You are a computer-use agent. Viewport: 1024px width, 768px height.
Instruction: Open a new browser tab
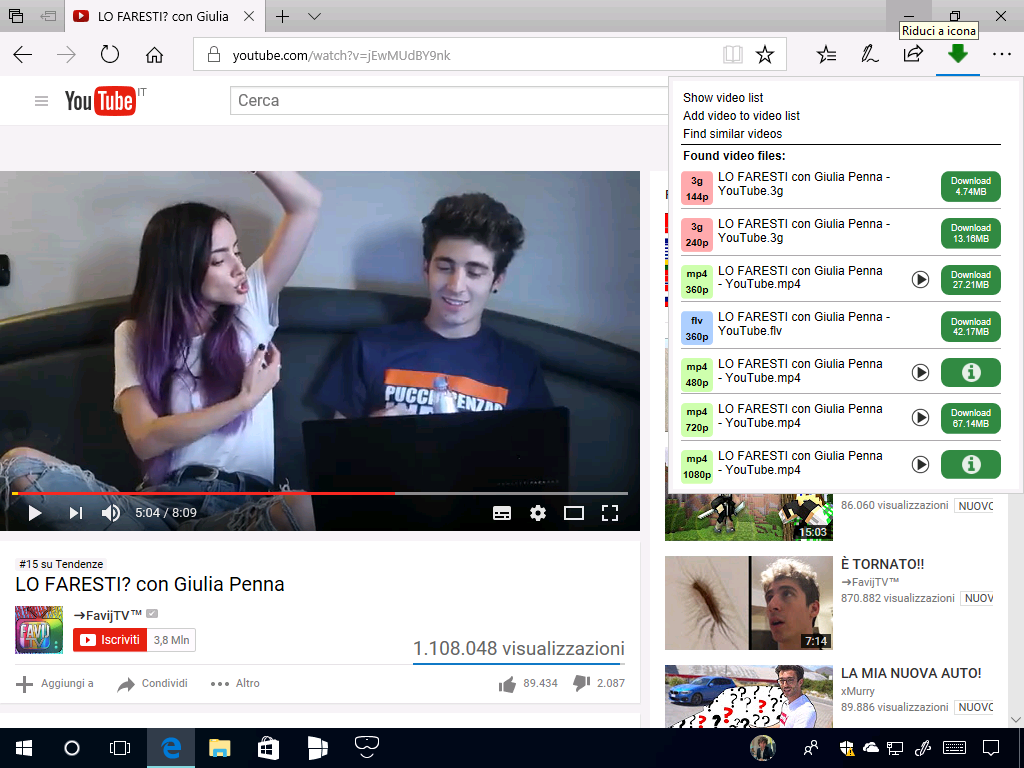[282, 16]
